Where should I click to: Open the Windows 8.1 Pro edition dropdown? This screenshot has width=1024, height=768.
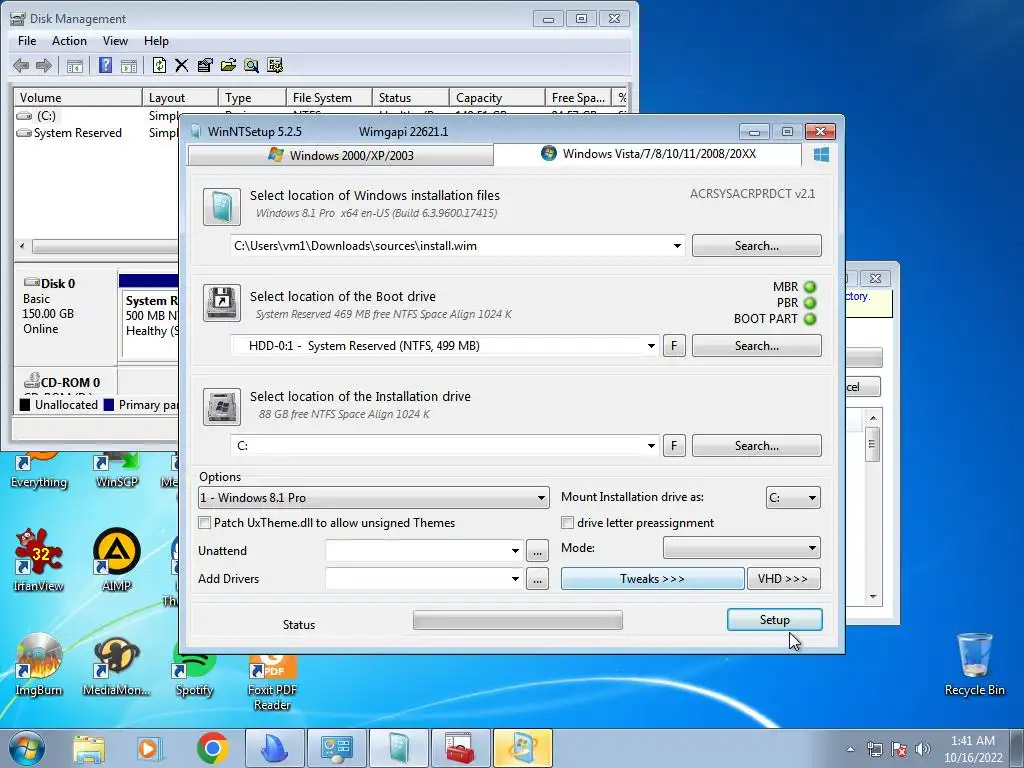(374, 498)
